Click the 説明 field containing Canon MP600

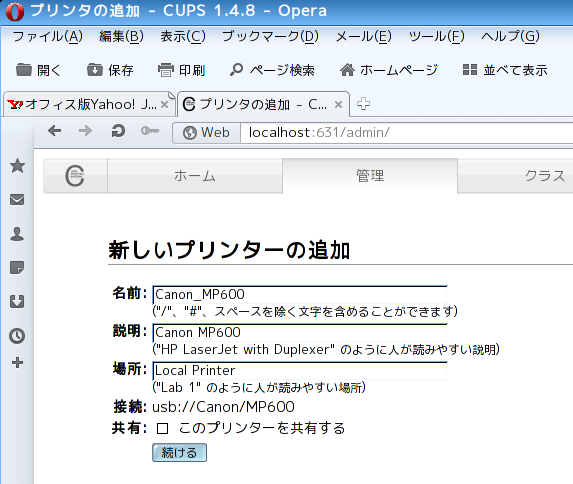[x=300, y=333]
